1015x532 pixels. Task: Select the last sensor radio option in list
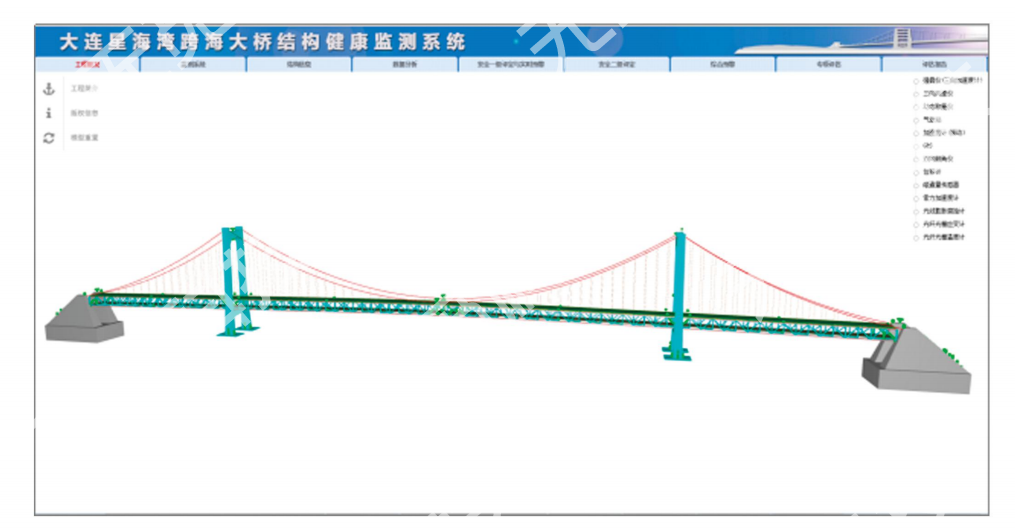click(x=916, y=237)
